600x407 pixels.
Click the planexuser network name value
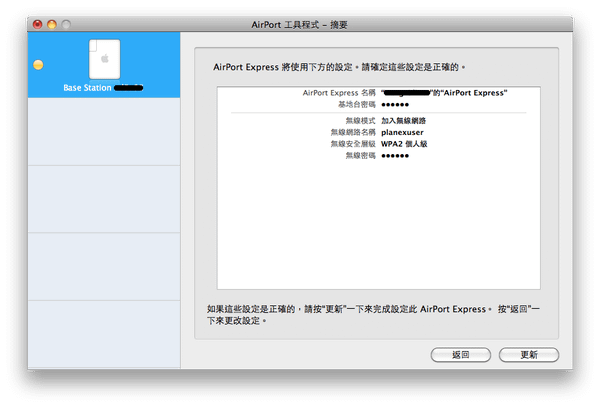402,132
